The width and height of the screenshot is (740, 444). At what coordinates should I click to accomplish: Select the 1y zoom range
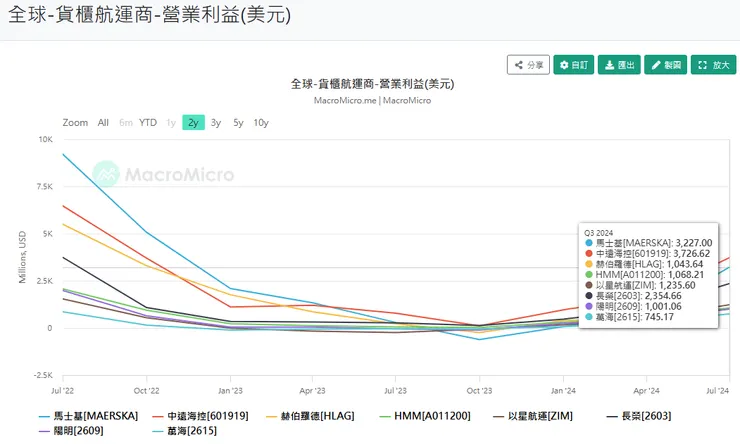171,123
